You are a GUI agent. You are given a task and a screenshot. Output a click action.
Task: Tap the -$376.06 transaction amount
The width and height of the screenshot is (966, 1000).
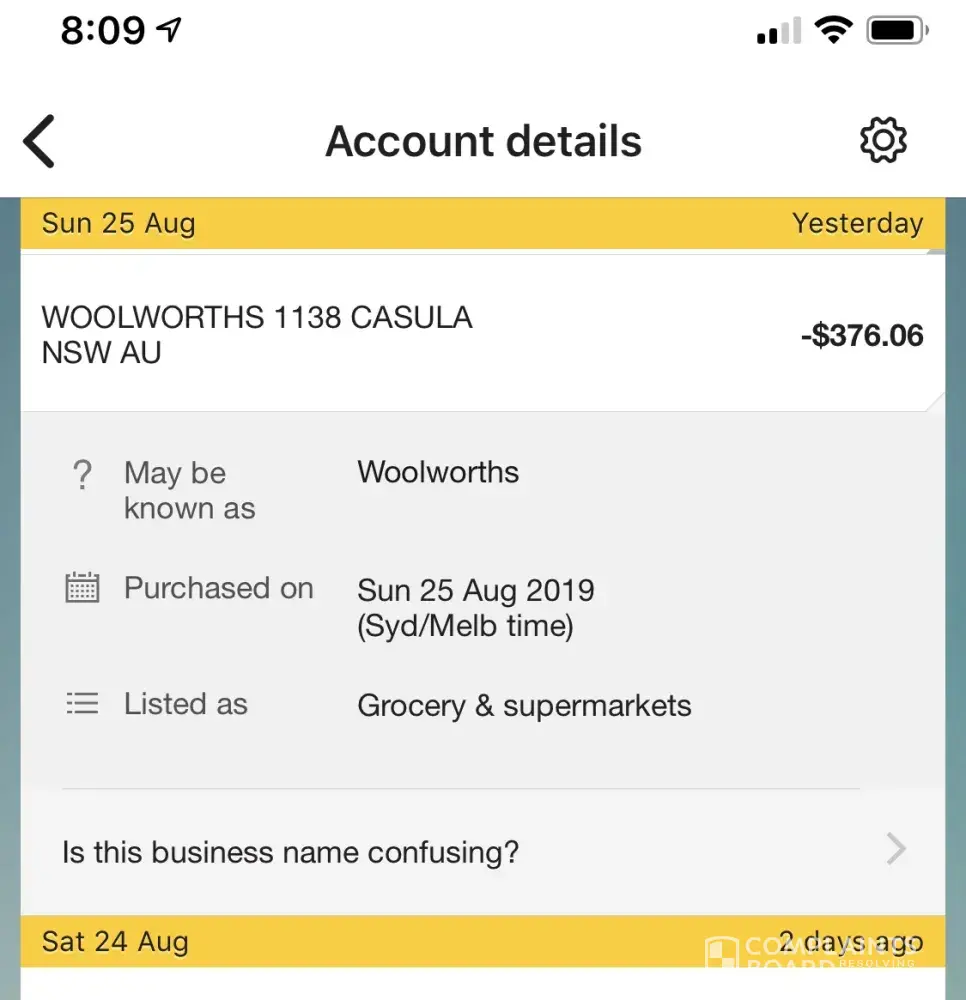pyautogui.click(x=862, y=335)
